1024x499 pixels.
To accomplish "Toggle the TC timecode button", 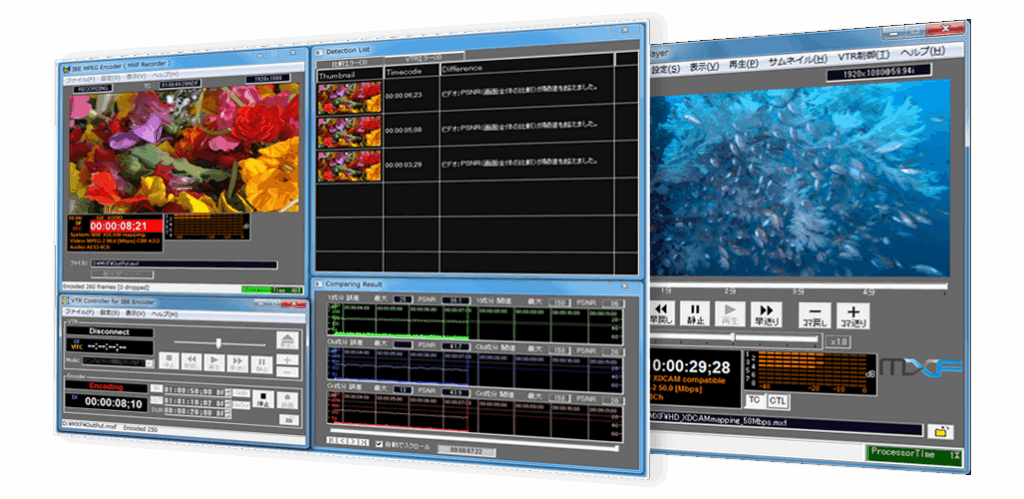I will (x=753, y=400).
